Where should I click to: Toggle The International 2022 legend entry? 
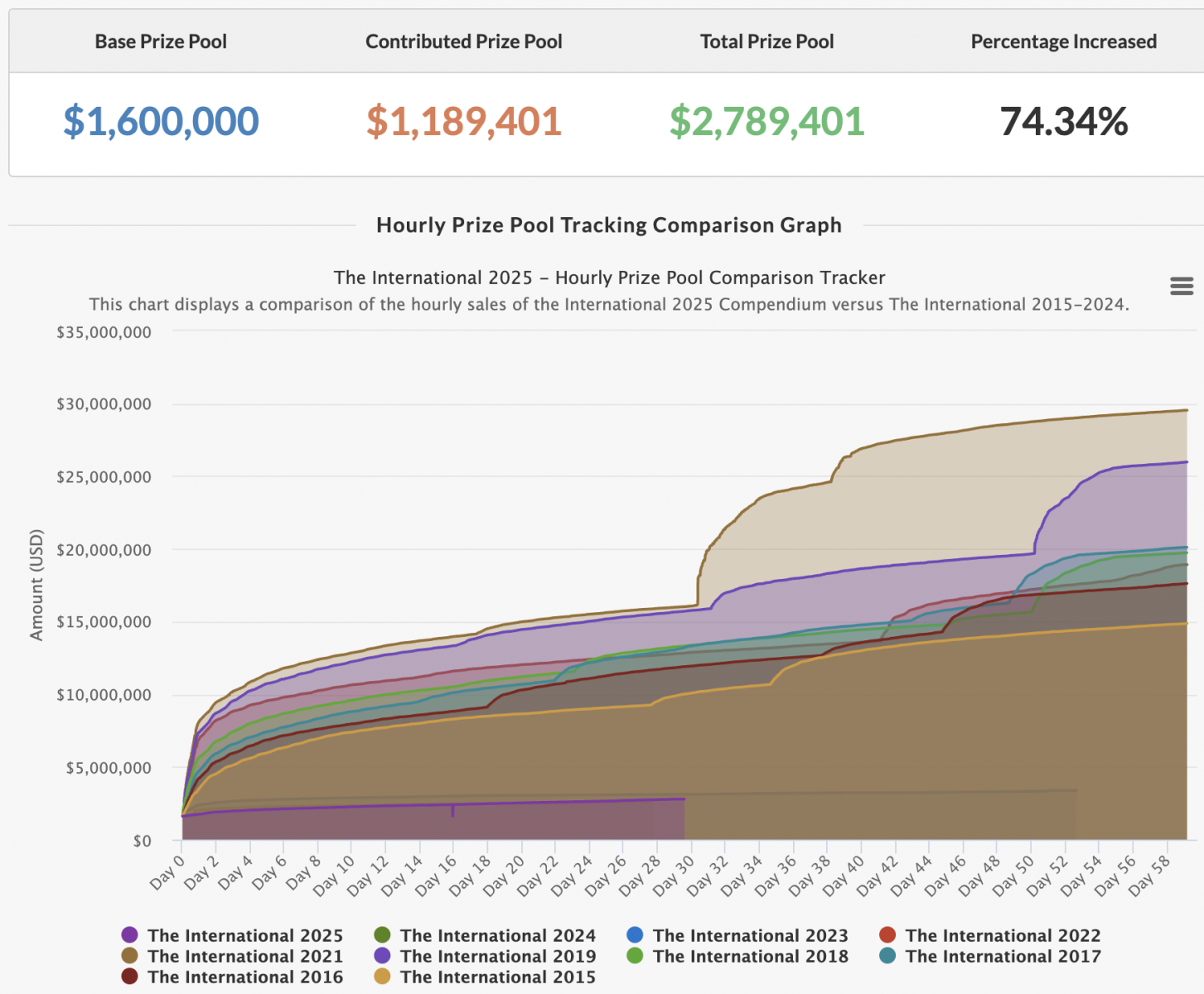click(x=991, y=935)
